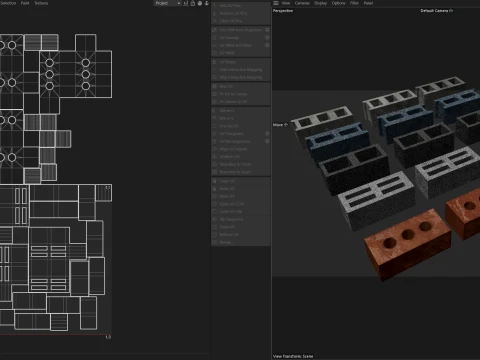This screenshot has width=480, height=360.
Task: Select Restore UV command
Action: [x=241, y=235]
